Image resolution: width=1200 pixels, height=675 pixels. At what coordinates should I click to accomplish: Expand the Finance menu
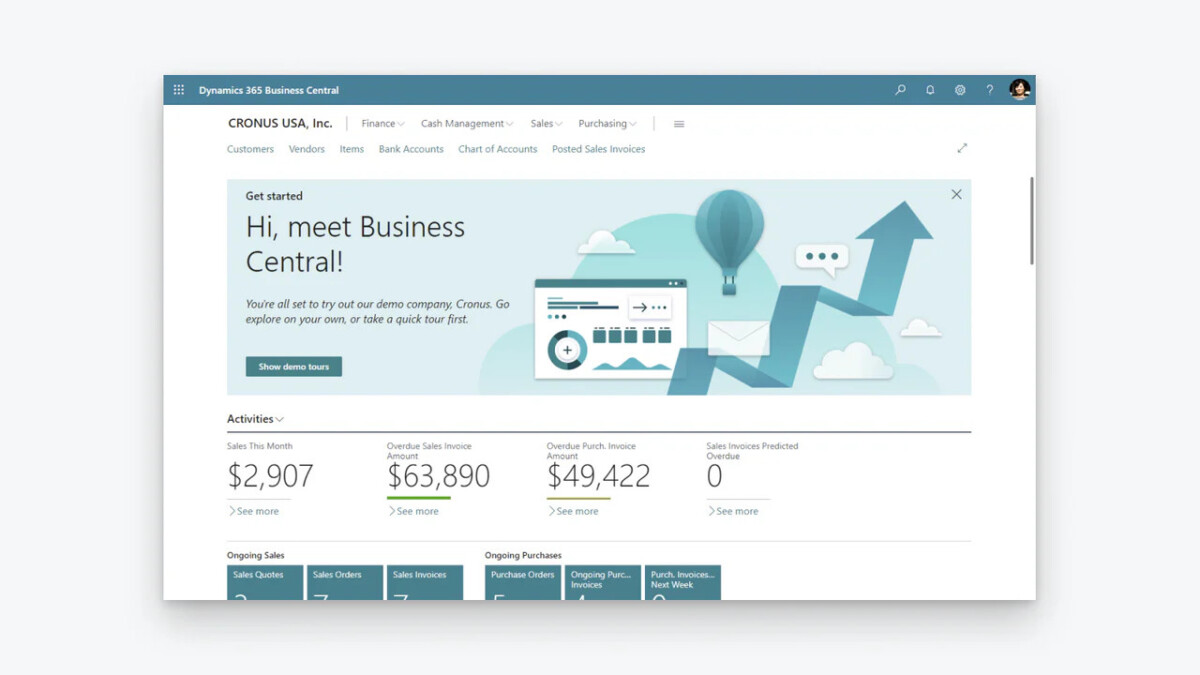point(382,124)
